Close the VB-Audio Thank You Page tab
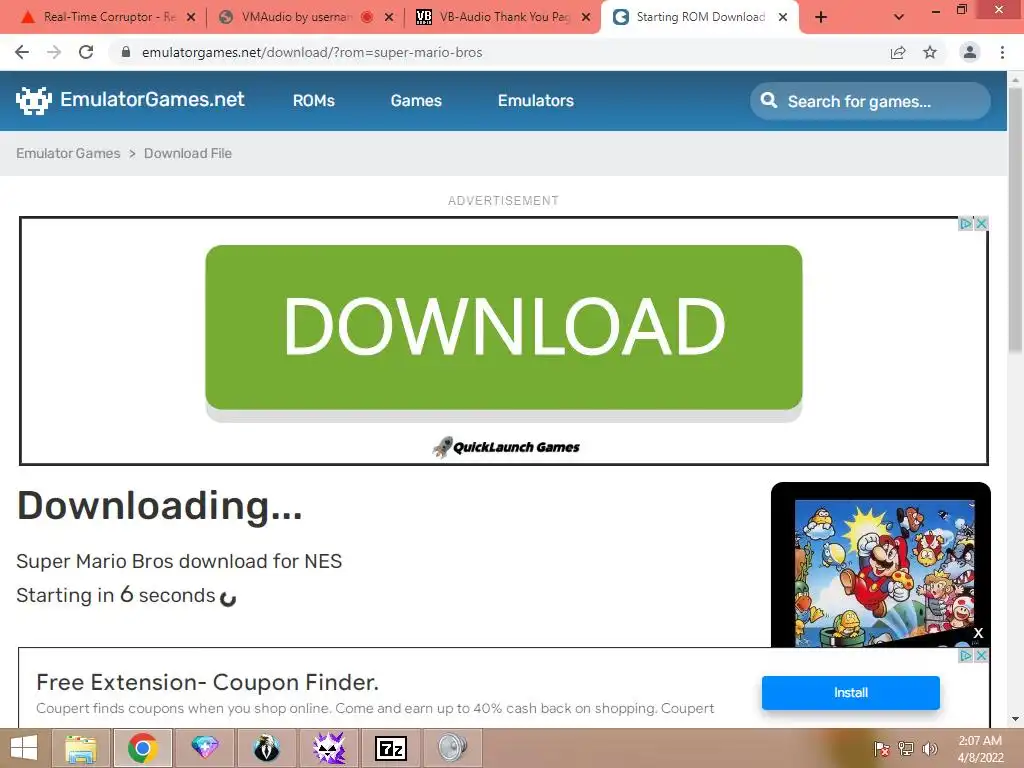 [x=586, y=17]
